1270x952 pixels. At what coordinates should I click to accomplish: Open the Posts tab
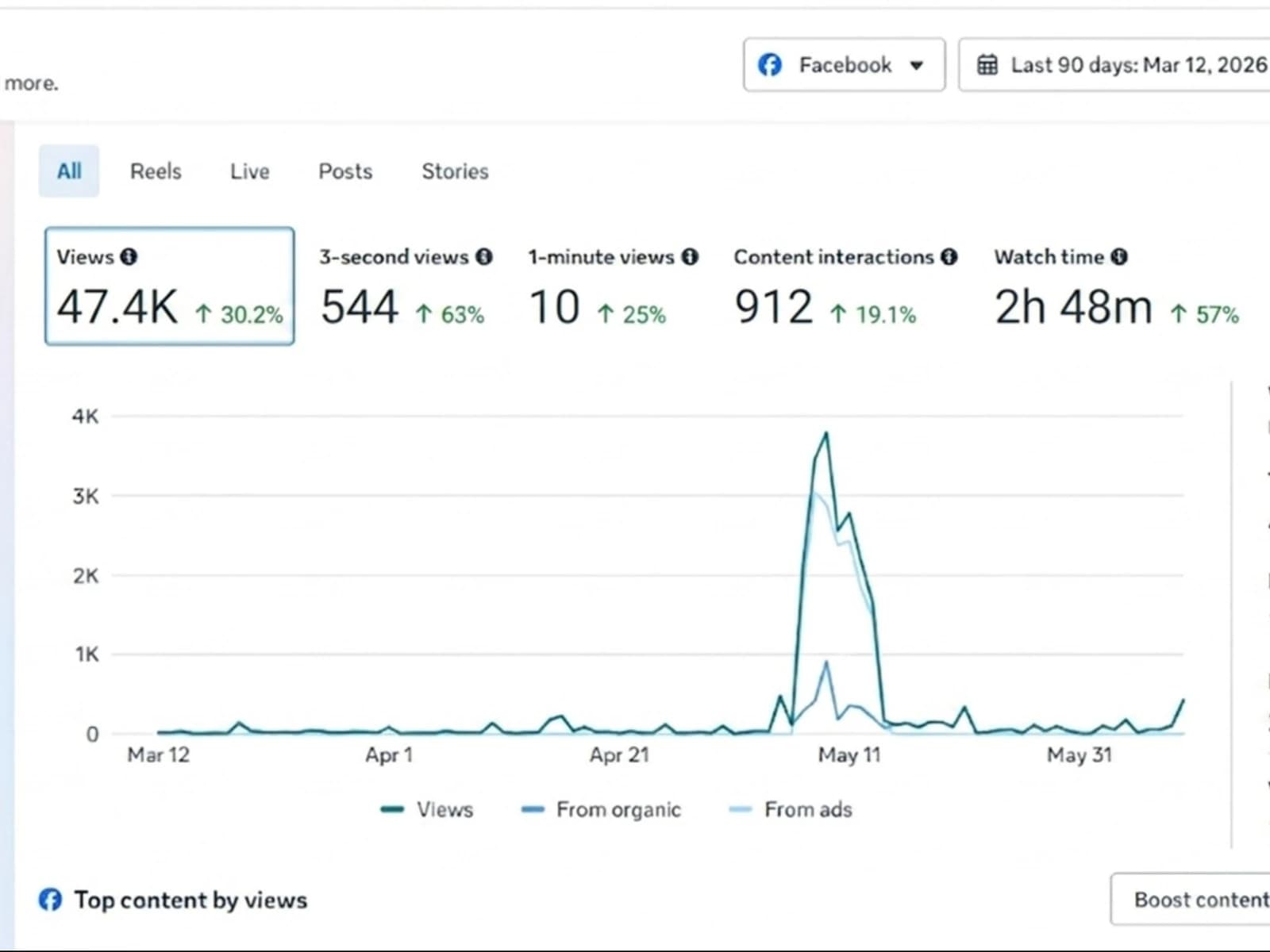345,171
